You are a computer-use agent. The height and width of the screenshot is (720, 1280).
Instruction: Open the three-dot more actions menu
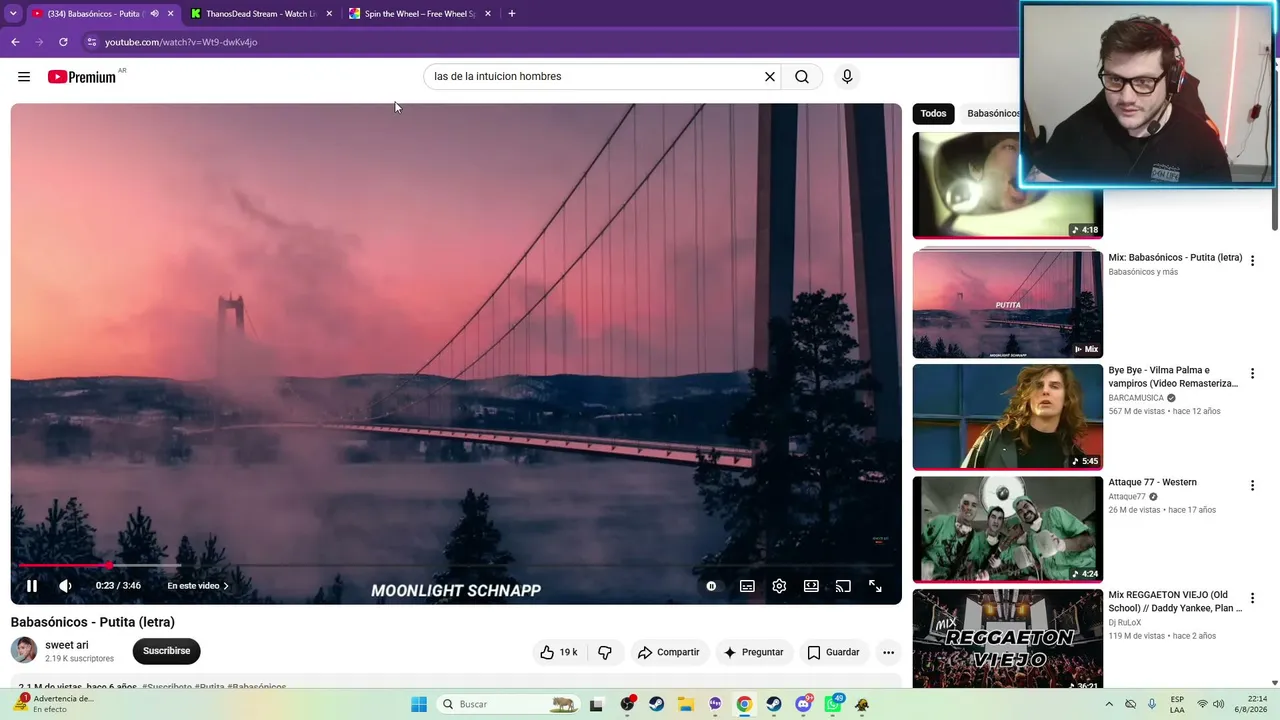click(888, 652)
